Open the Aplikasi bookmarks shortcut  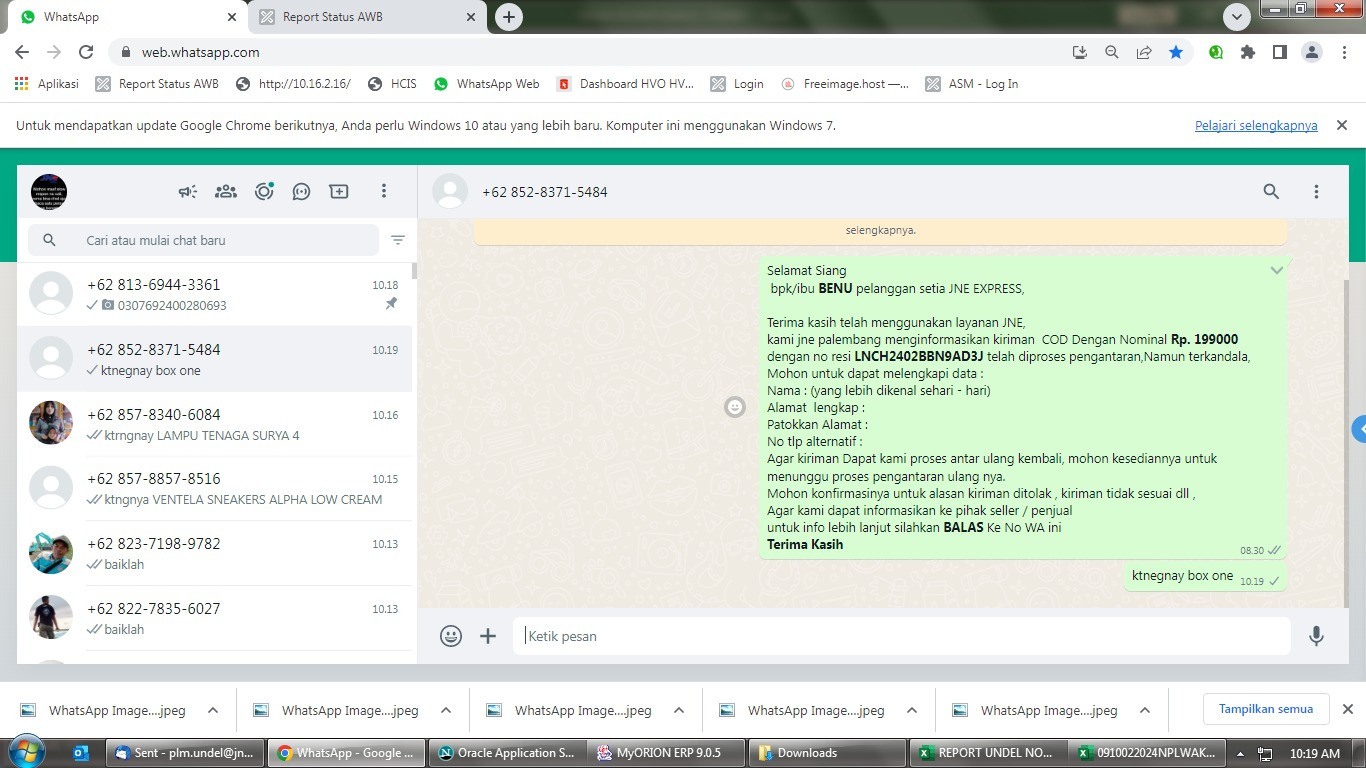[47, 84]
